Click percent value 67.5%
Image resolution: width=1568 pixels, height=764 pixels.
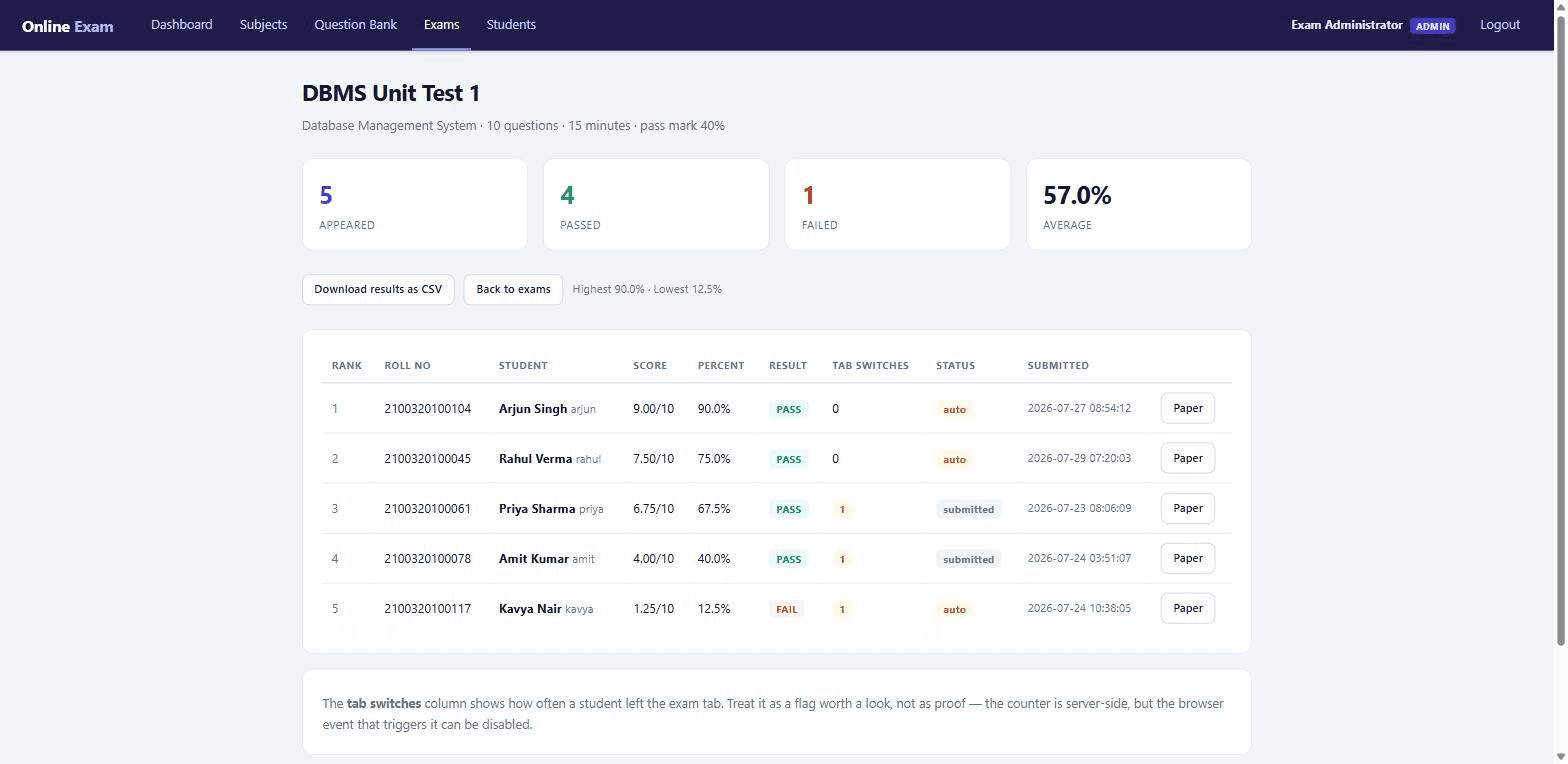click(714, 508)
